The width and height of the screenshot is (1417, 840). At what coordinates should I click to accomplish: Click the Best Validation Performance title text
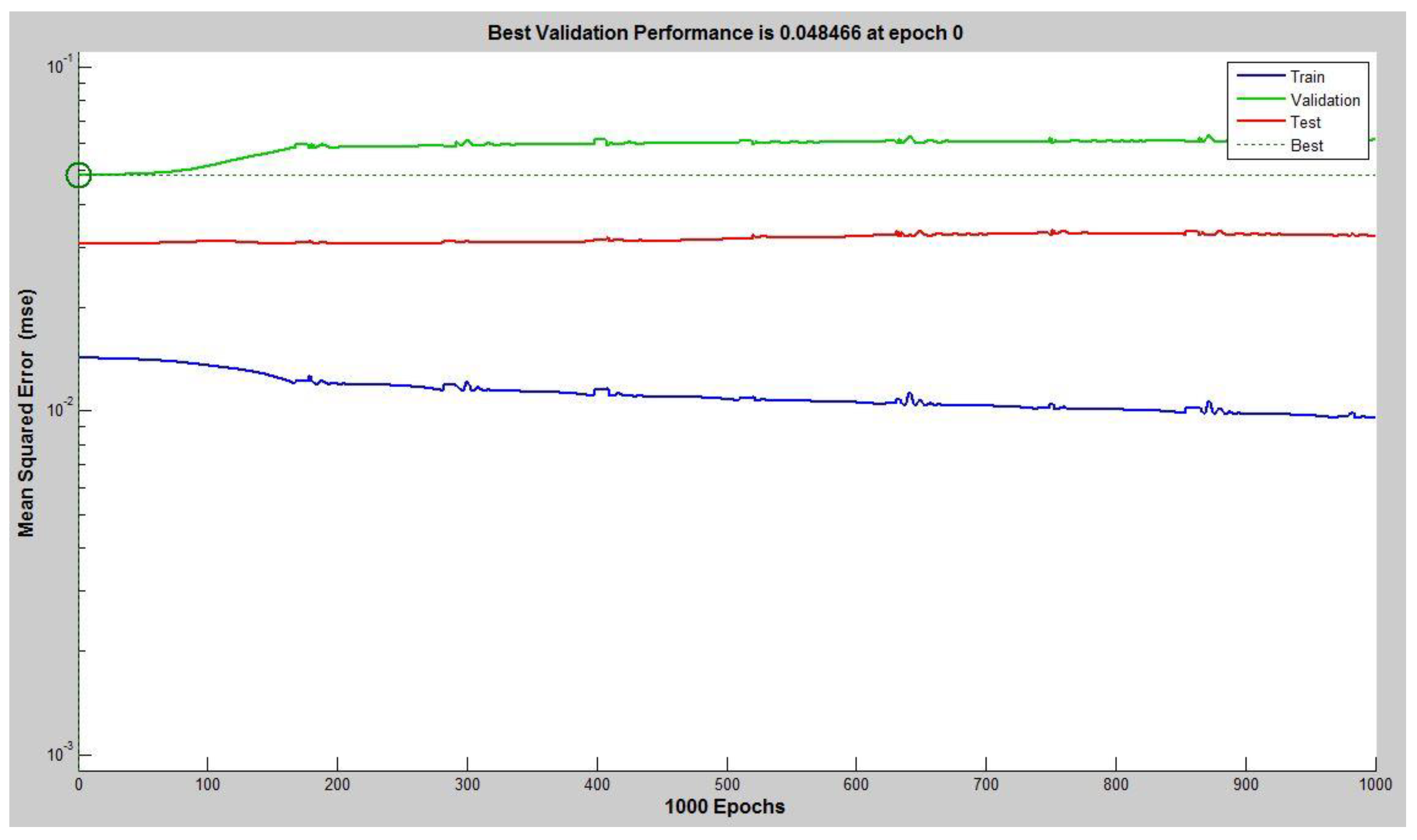tap(725, 33)
